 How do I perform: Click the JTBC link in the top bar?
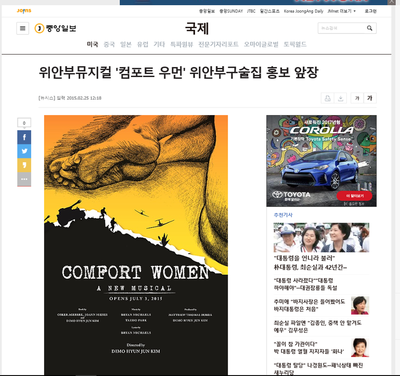(251, 11)
